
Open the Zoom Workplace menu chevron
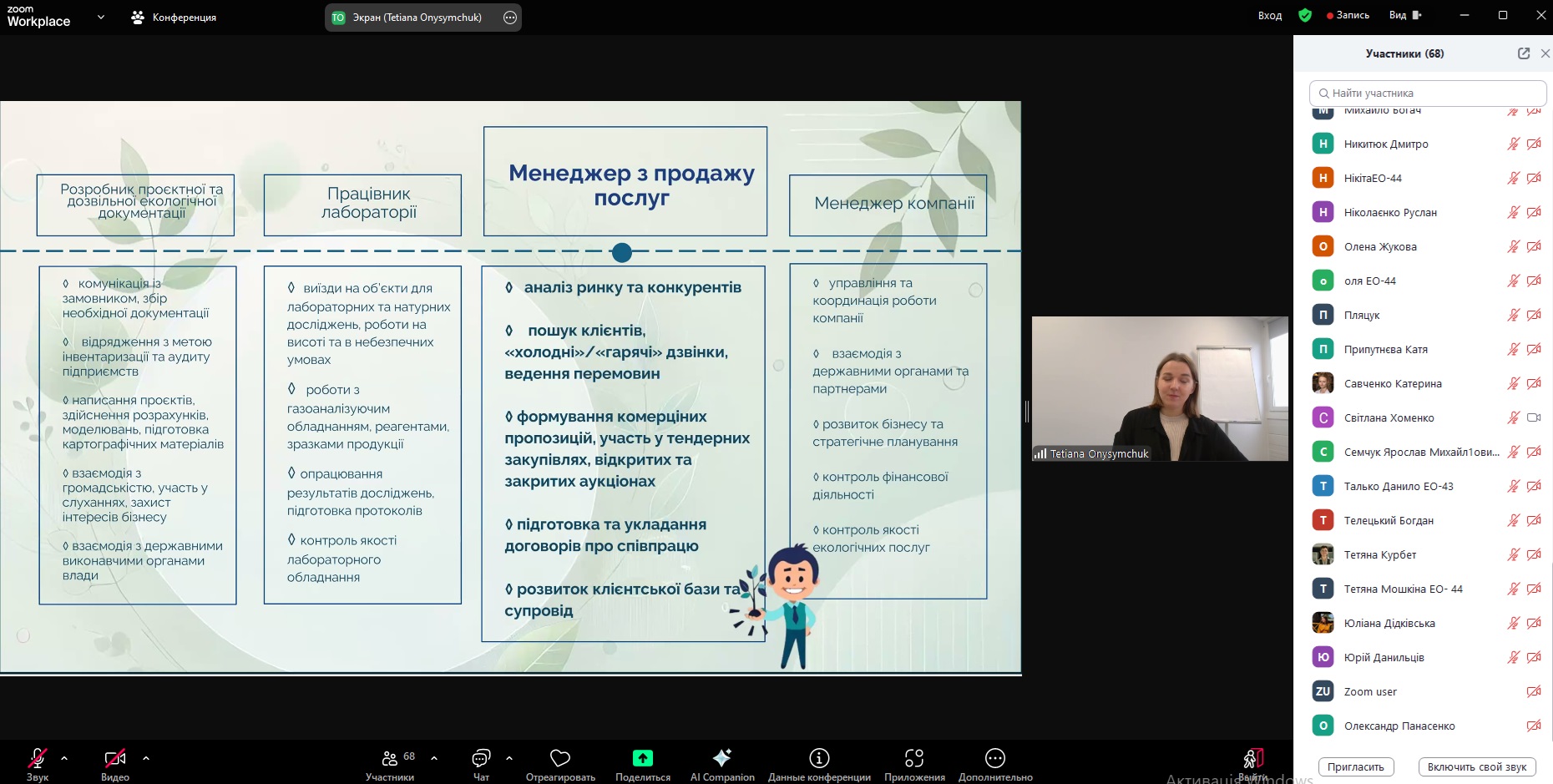(x=101, y=17)
